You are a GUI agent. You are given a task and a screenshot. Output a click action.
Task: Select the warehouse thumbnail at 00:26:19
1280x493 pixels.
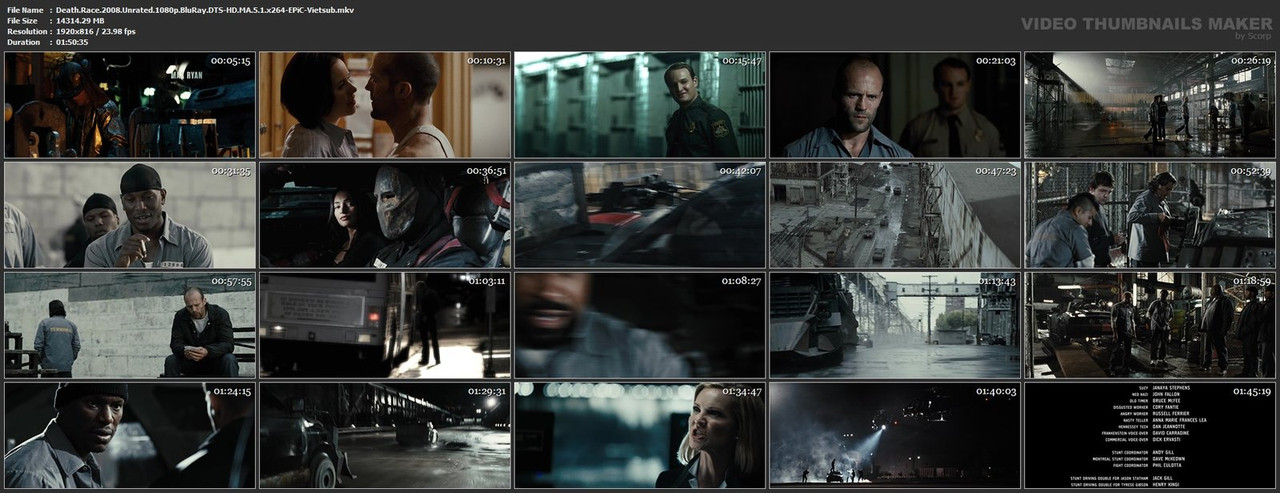point(1150,105)
